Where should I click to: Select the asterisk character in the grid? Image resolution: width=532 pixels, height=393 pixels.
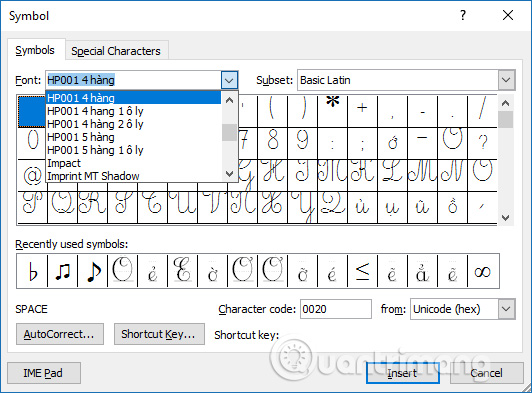332,111
